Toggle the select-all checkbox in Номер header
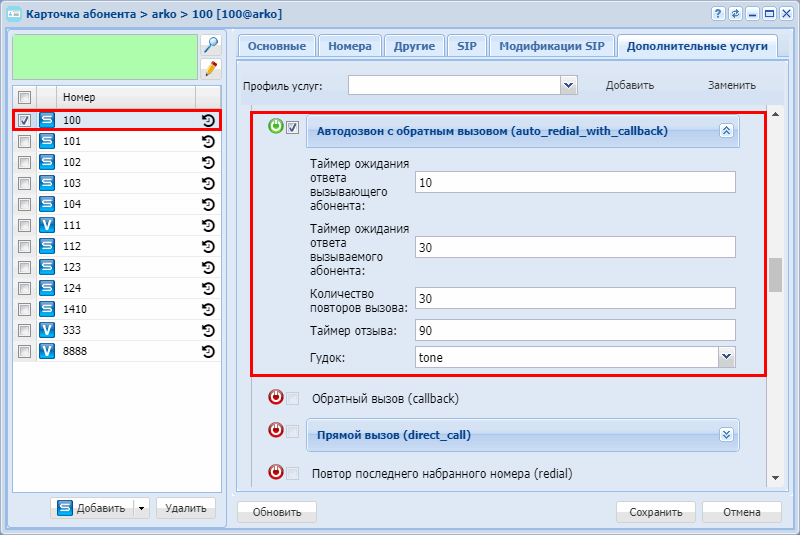Image resolution: width=800 pixels, height=535 pixels. pyautogui.click(x=24, y=97)
